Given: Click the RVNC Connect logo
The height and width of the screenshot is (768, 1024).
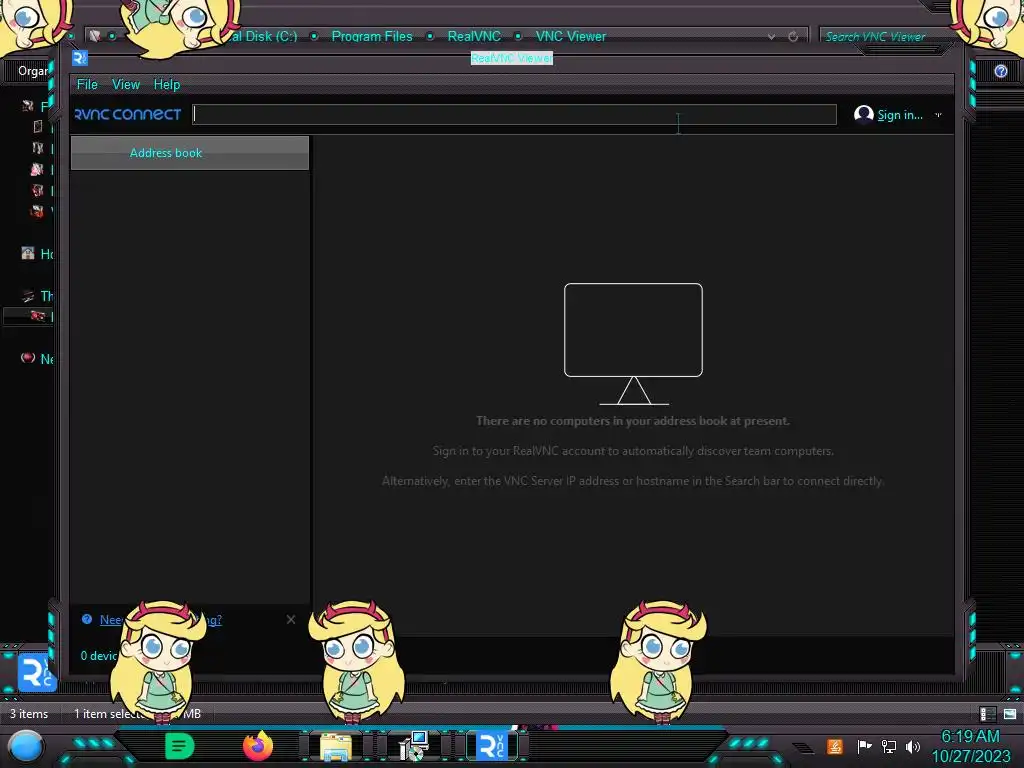Looking at the screenshot, I should pos(128,114).
